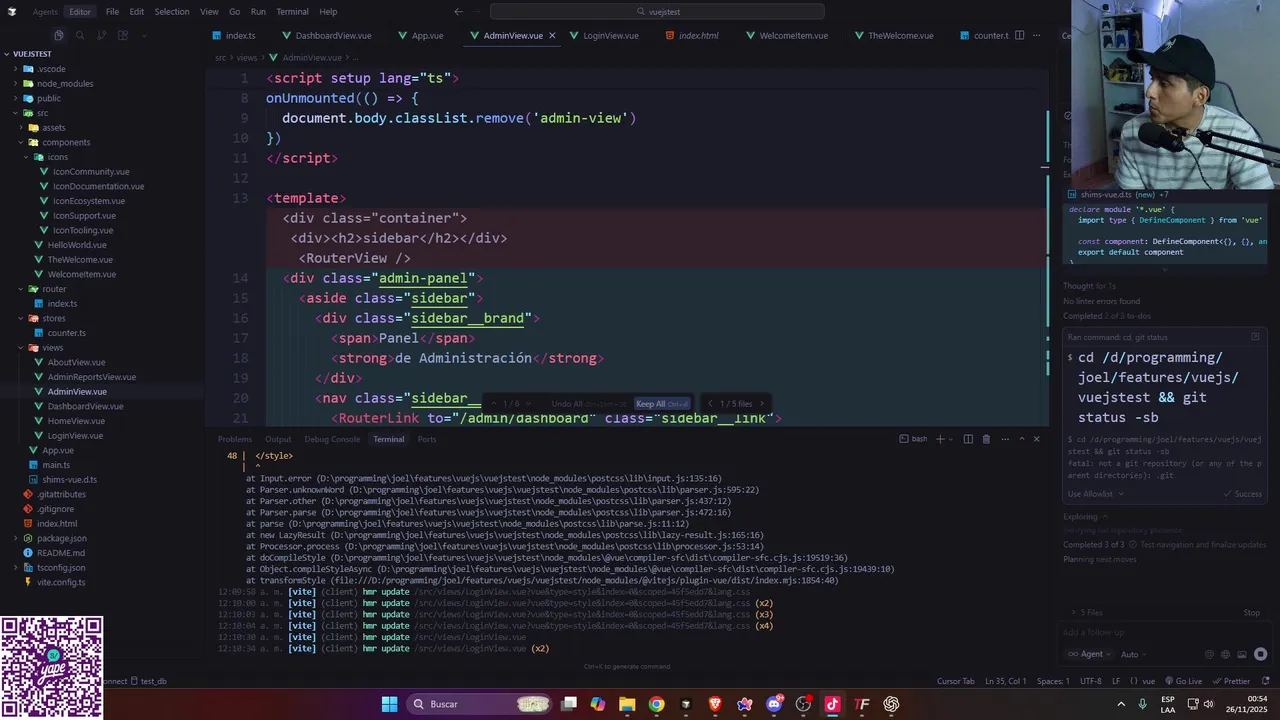Viewport: 1280px width, 720px height.
Task: Click the @ mention icon in chat
Action: point(1209,654)
